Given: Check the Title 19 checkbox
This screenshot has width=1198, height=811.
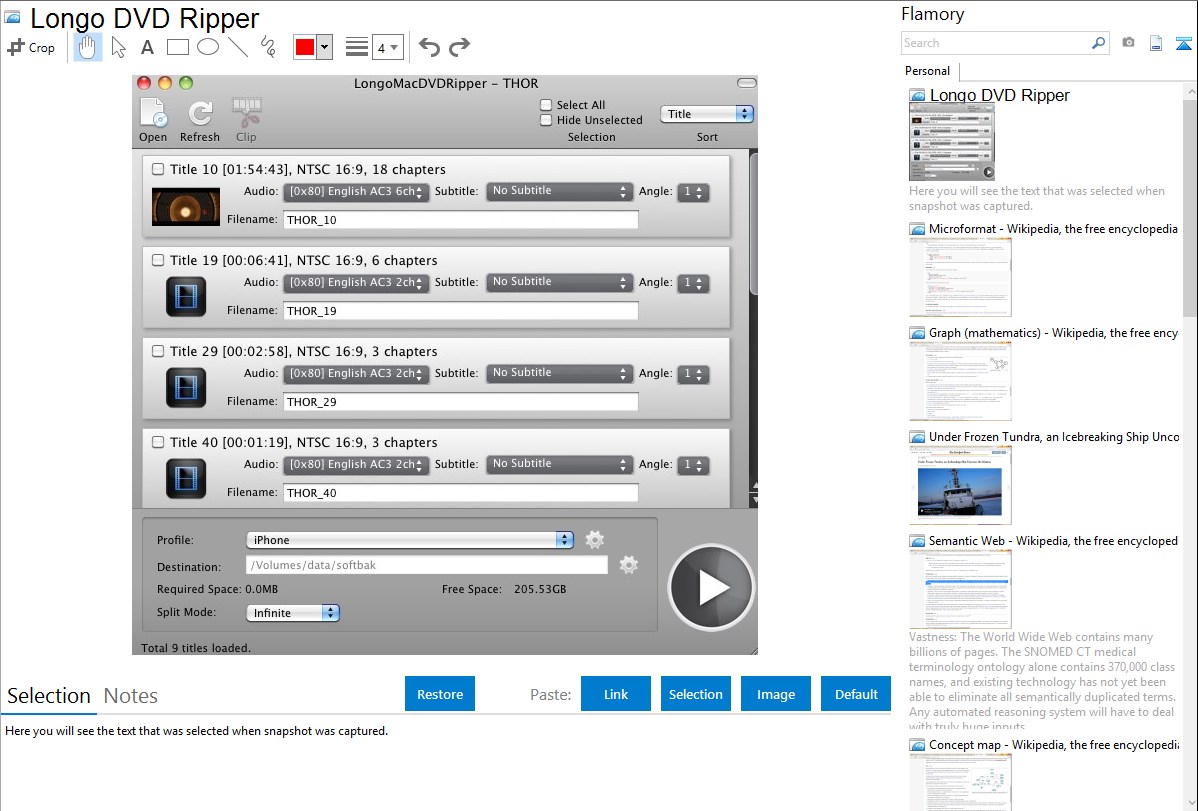Looking at the screenshot, I should click(x=157, y=260).
